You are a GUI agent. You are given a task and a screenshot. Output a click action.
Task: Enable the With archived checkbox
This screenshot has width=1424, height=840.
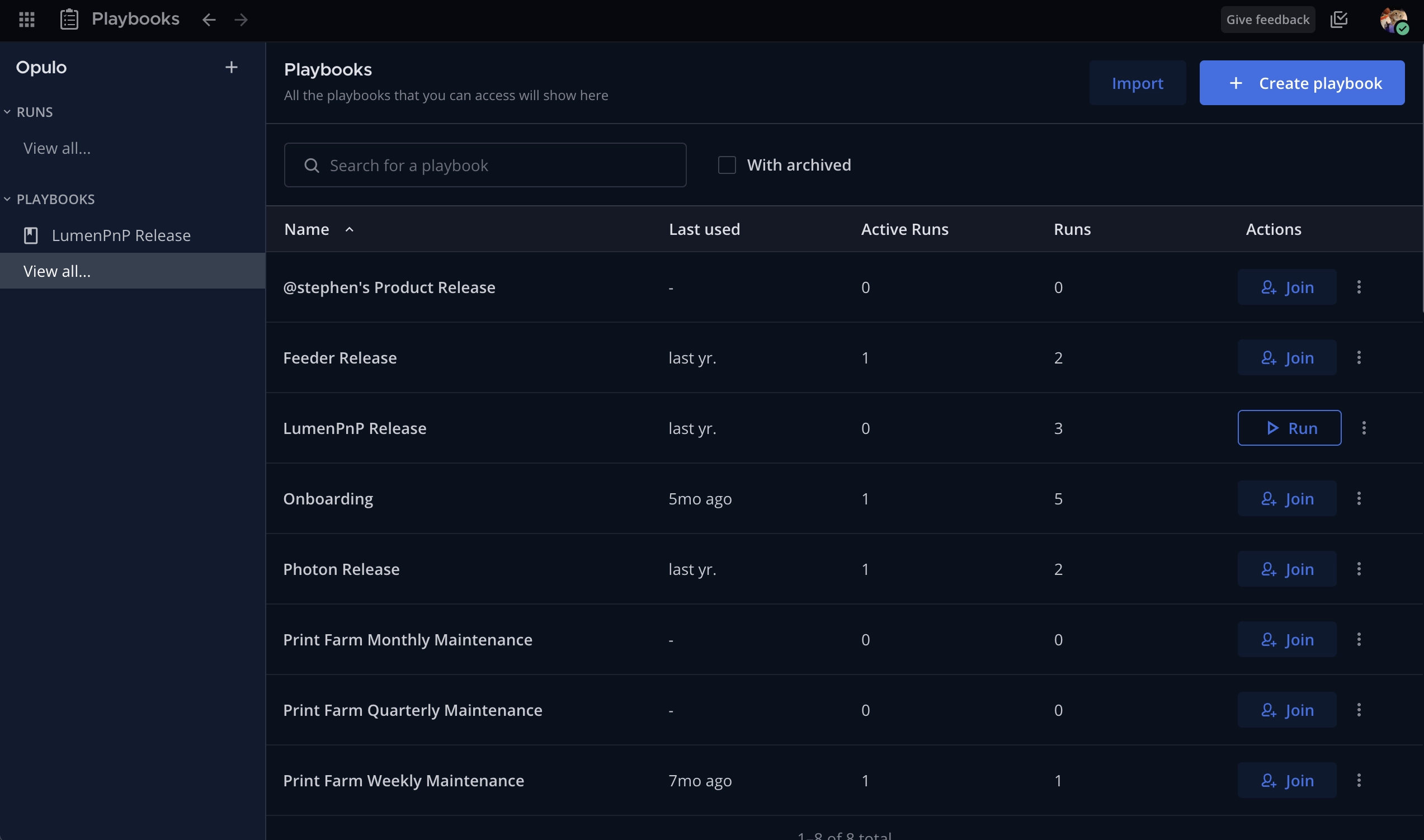click(x=727, y=165)
